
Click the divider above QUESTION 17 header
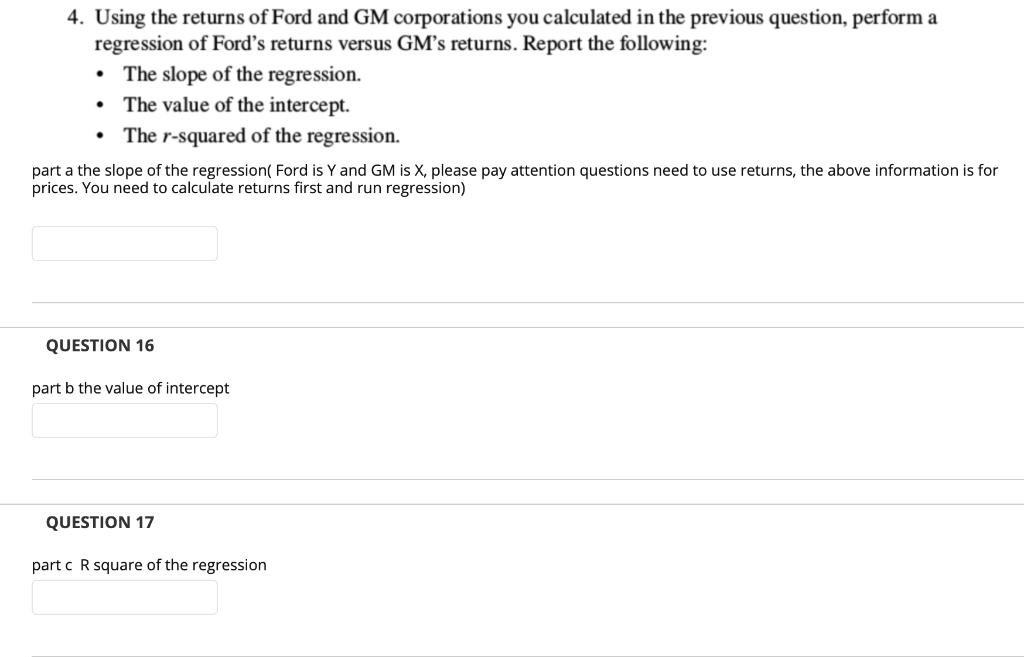tap(512, 500)
